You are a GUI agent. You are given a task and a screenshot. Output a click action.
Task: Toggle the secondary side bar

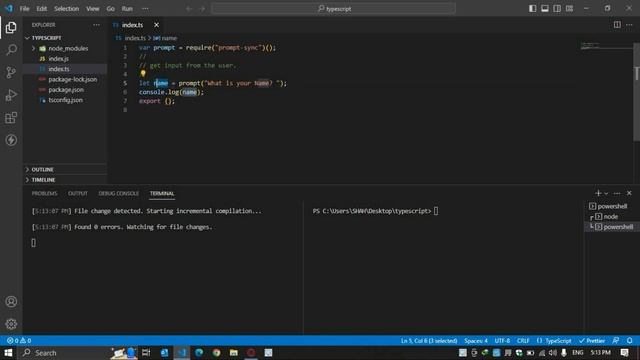[x=557, y=9]
